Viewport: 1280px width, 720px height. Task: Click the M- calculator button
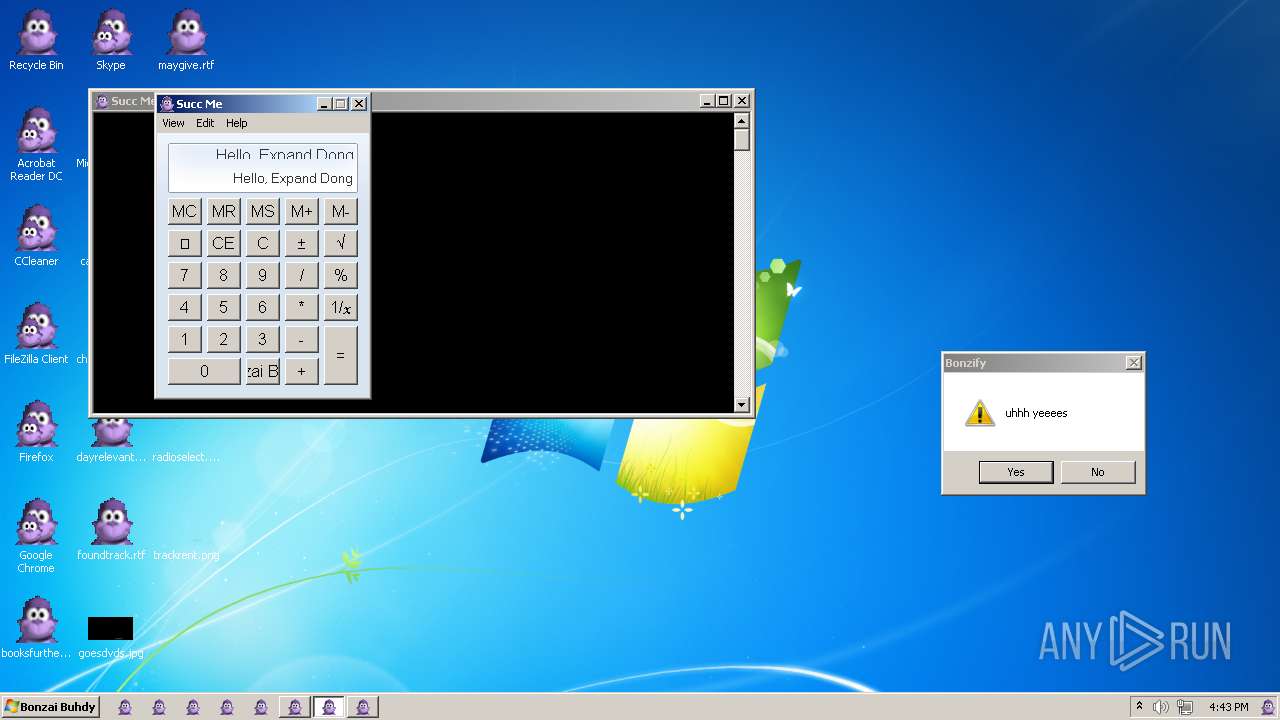click(340, 211)
